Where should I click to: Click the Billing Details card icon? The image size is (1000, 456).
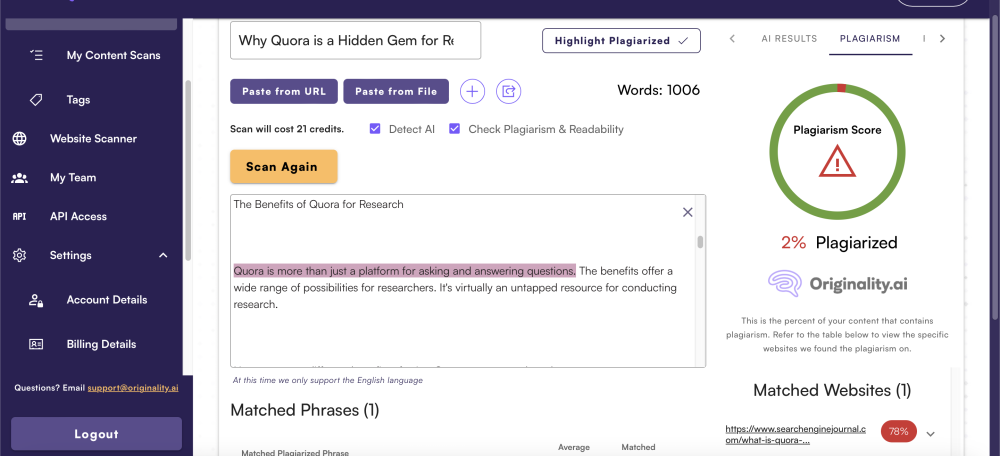coord(36,344)
